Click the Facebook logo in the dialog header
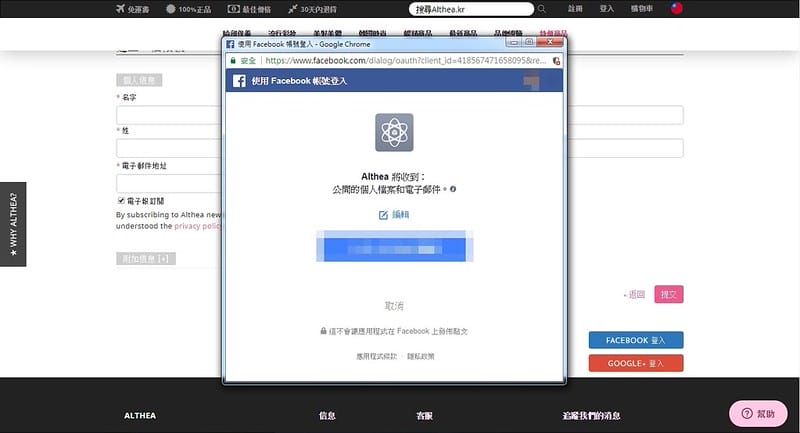This screenshot has height=433, width=800. coord(239,81)
